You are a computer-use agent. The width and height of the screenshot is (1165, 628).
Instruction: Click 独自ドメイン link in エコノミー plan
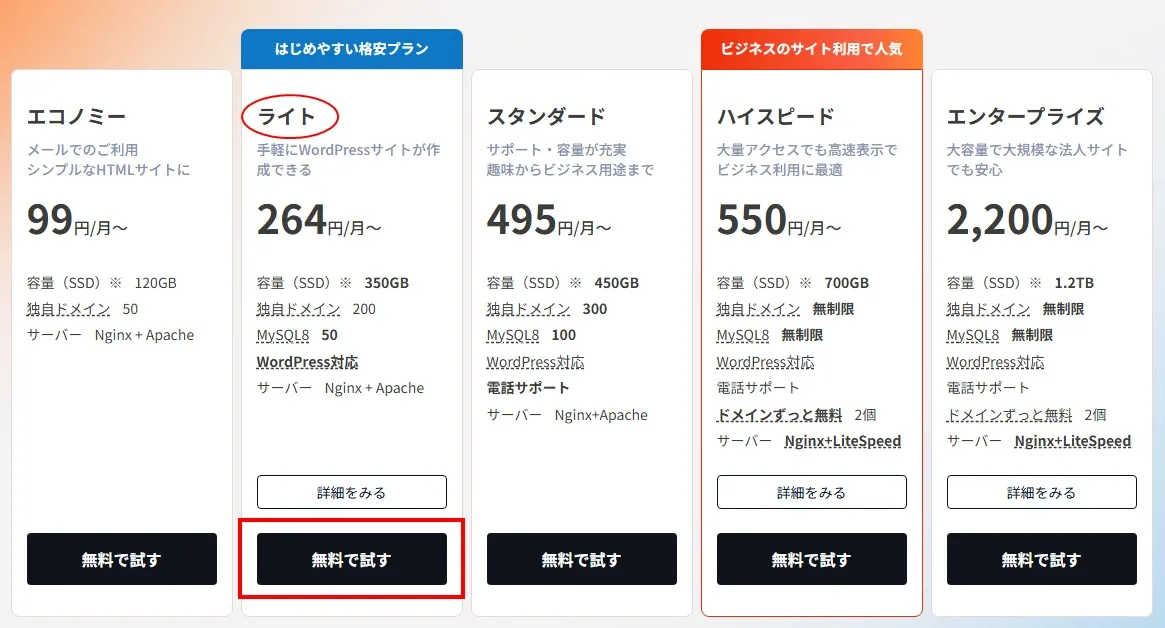click(x=68, y=309)
